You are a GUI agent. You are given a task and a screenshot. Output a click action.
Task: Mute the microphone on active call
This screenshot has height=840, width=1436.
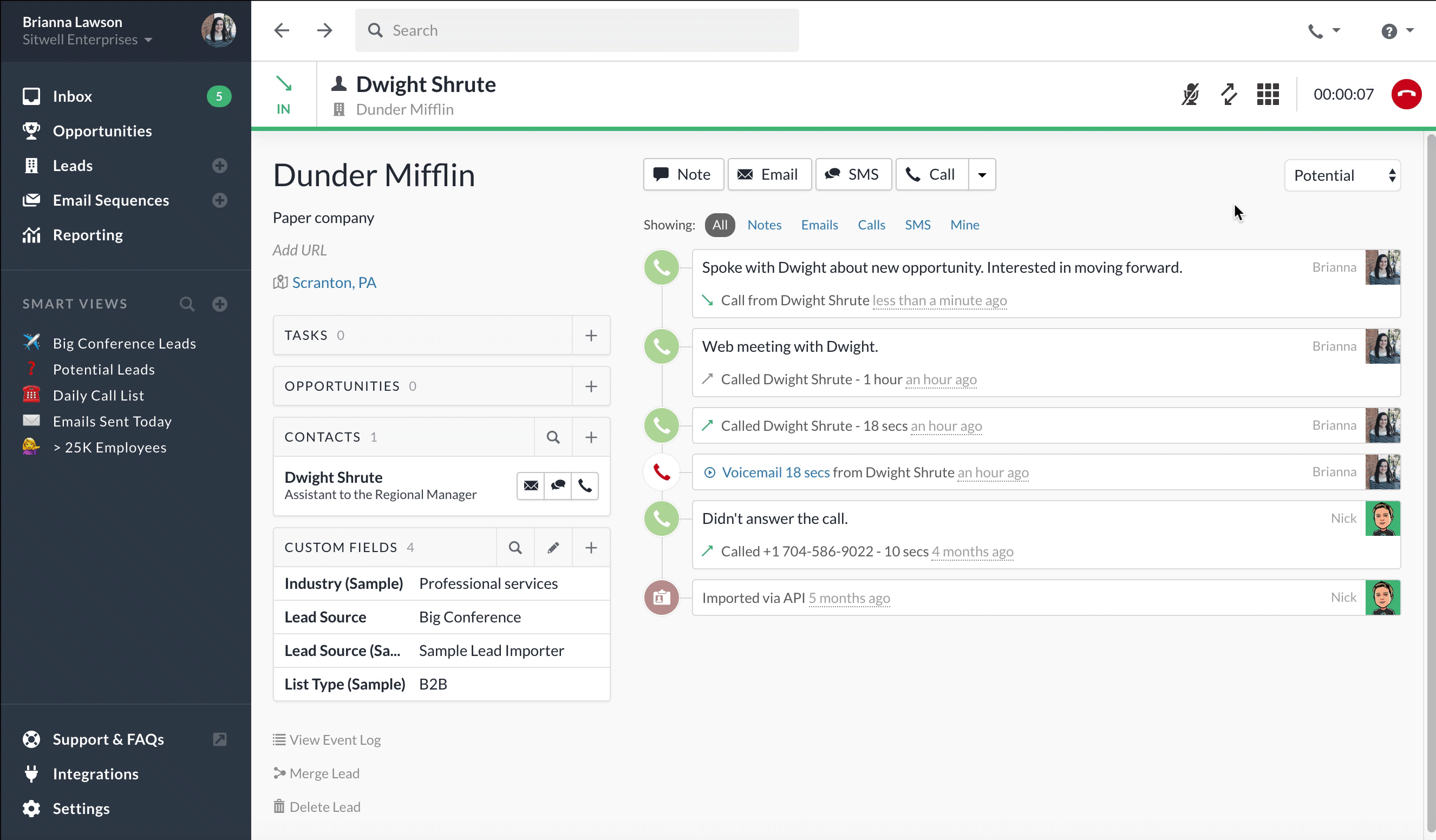tap(1190, 94)
